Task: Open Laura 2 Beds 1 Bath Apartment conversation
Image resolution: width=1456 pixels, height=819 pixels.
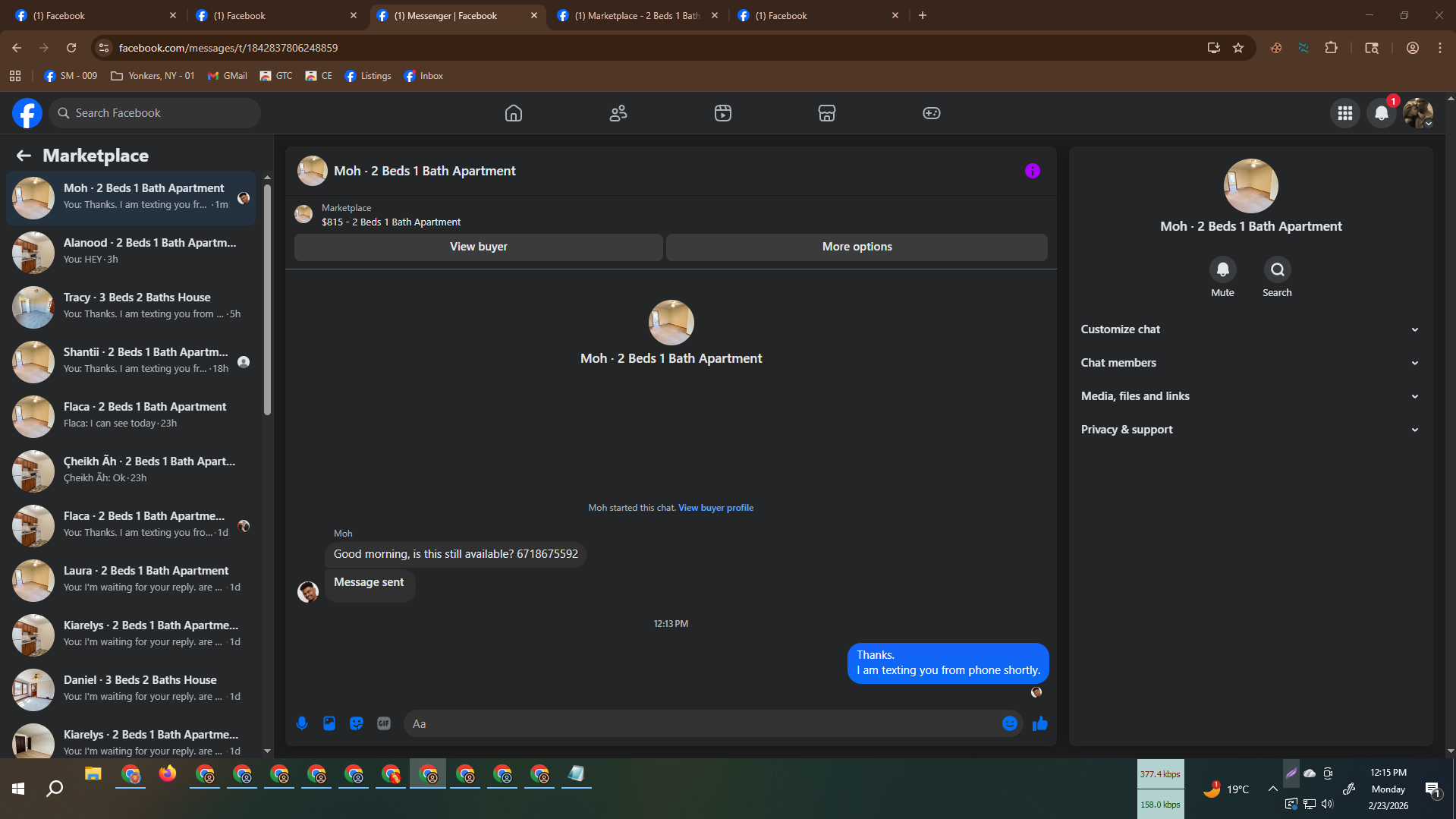Action: tap(131, 580)
